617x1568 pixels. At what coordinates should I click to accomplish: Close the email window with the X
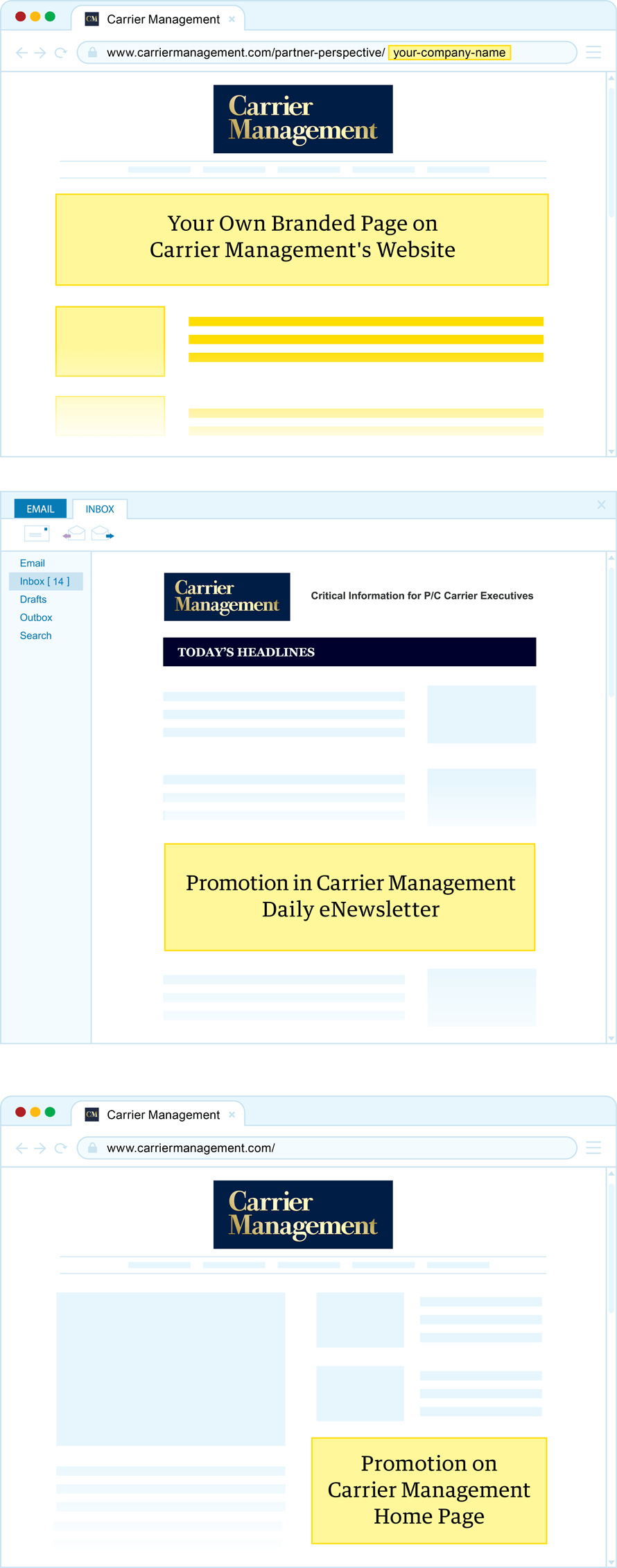(602, 505)
